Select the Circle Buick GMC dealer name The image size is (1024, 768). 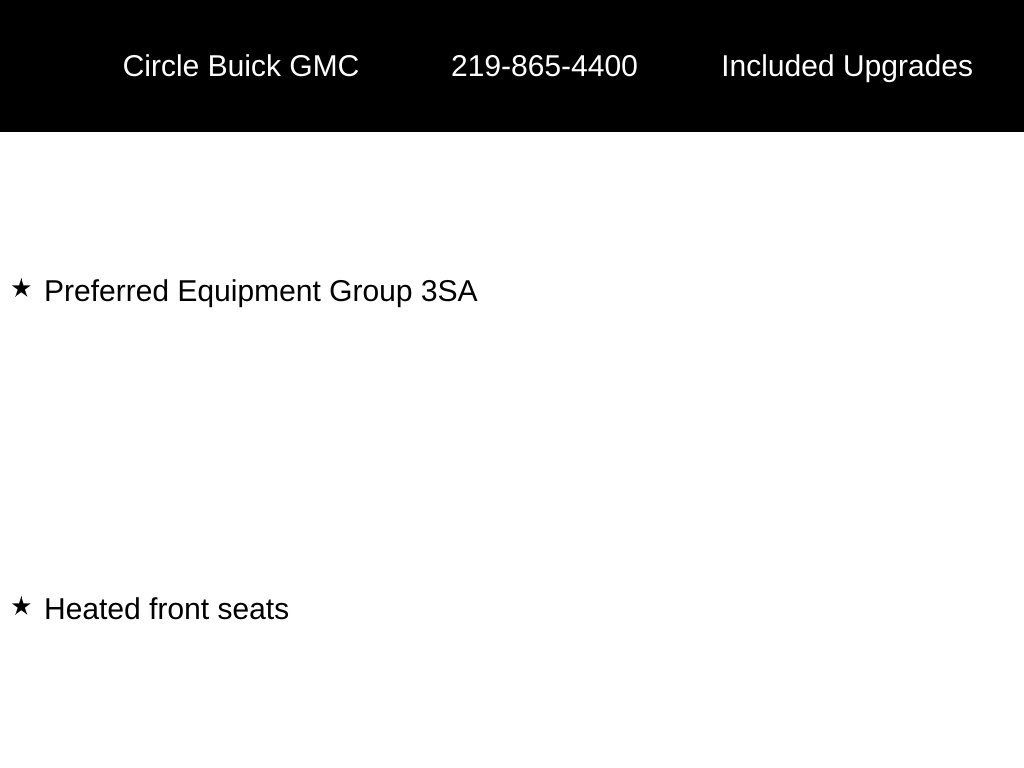coord(240,66)
